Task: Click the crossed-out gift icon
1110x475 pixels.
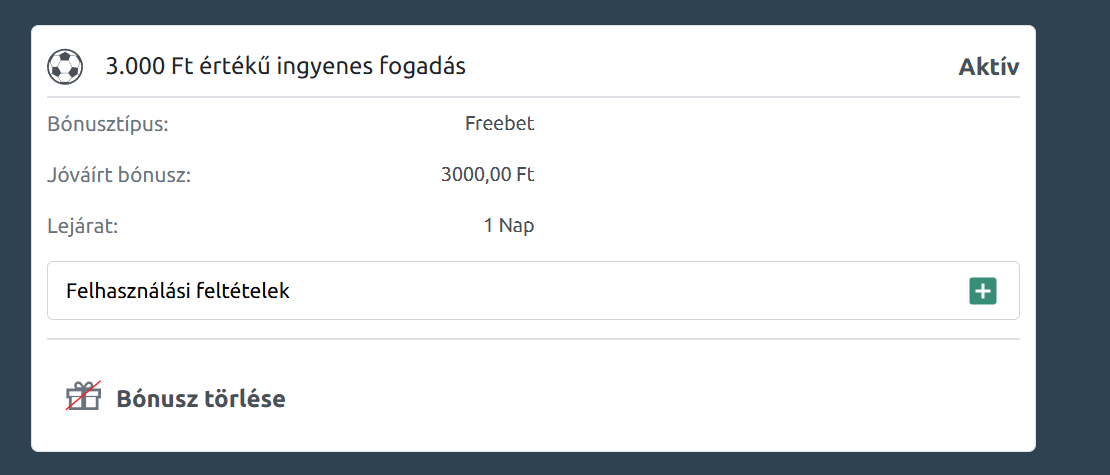Action: 84,397
